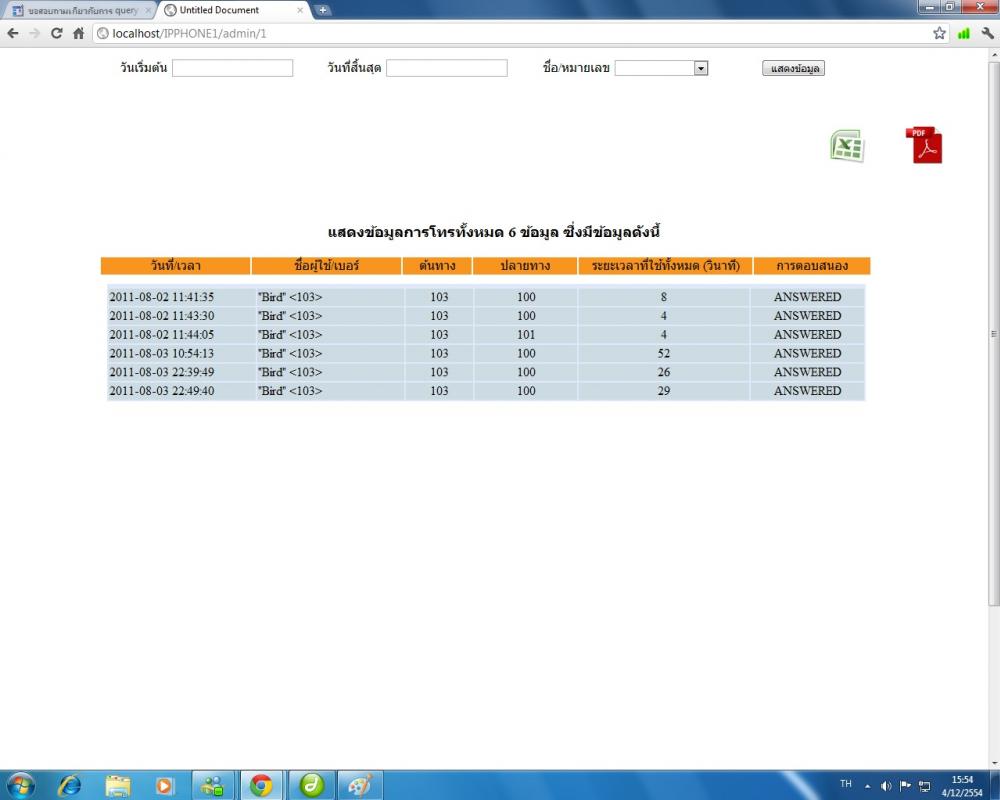This screenshot has height=800, width=1000.
Task: Open the Windows Start menu
Action: [21, 785]
